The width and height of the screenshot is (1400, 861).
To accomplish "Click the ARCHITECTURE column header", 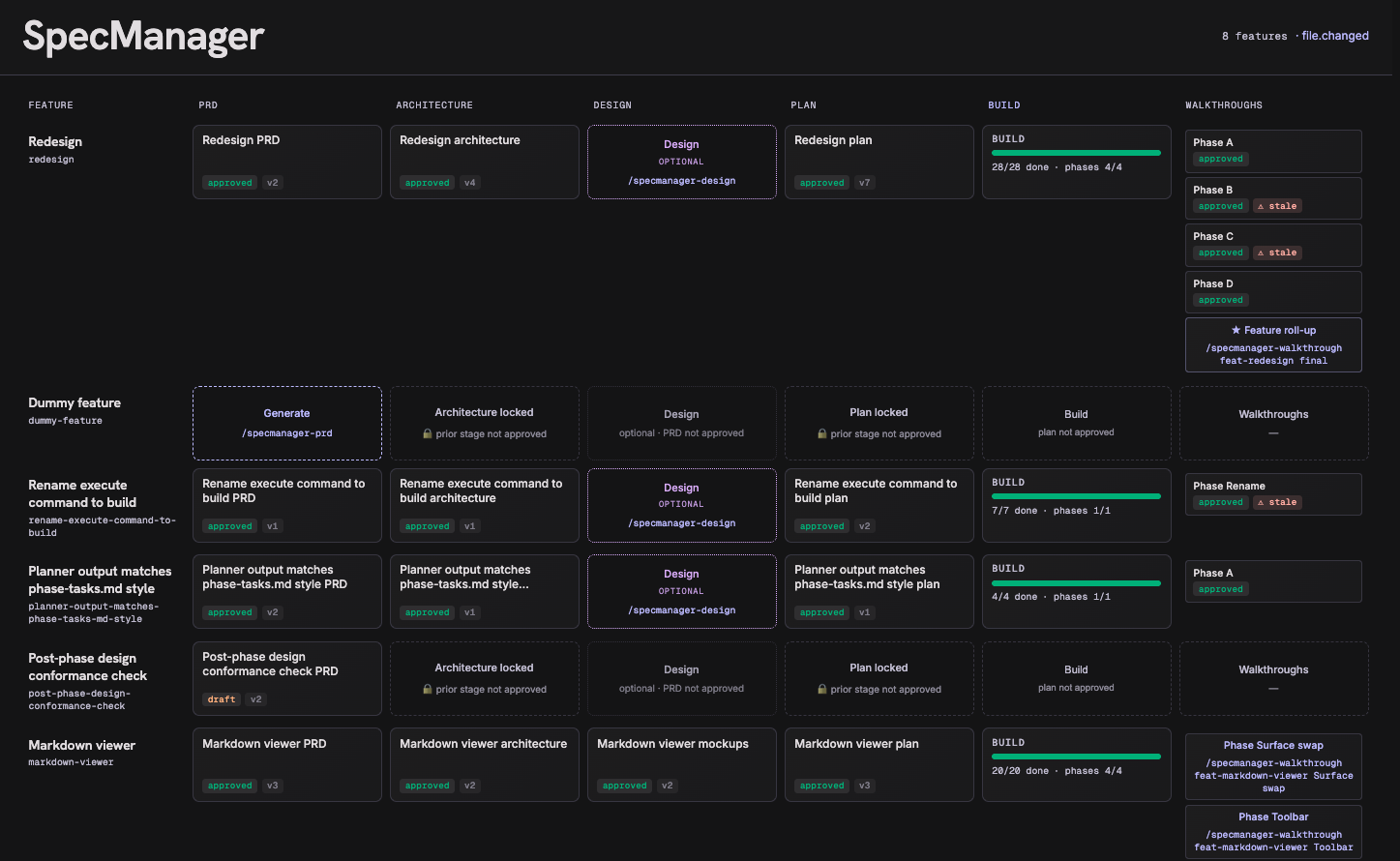I will pos(434,104).
